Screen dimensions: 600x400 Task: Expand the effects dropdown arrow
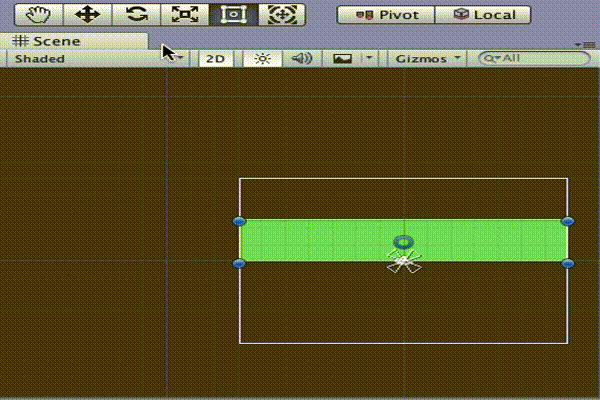(369, 59)
